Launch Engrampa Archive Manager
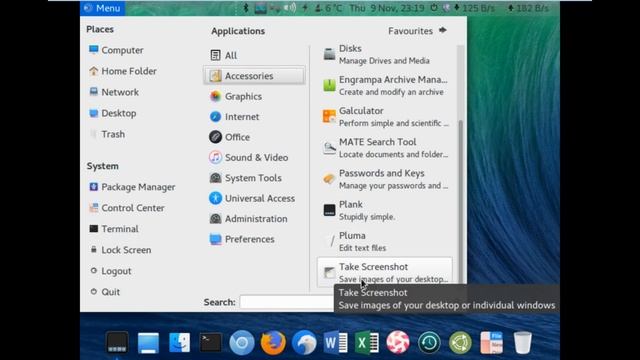This screenshot has width=640, height=360. (385, 85)
